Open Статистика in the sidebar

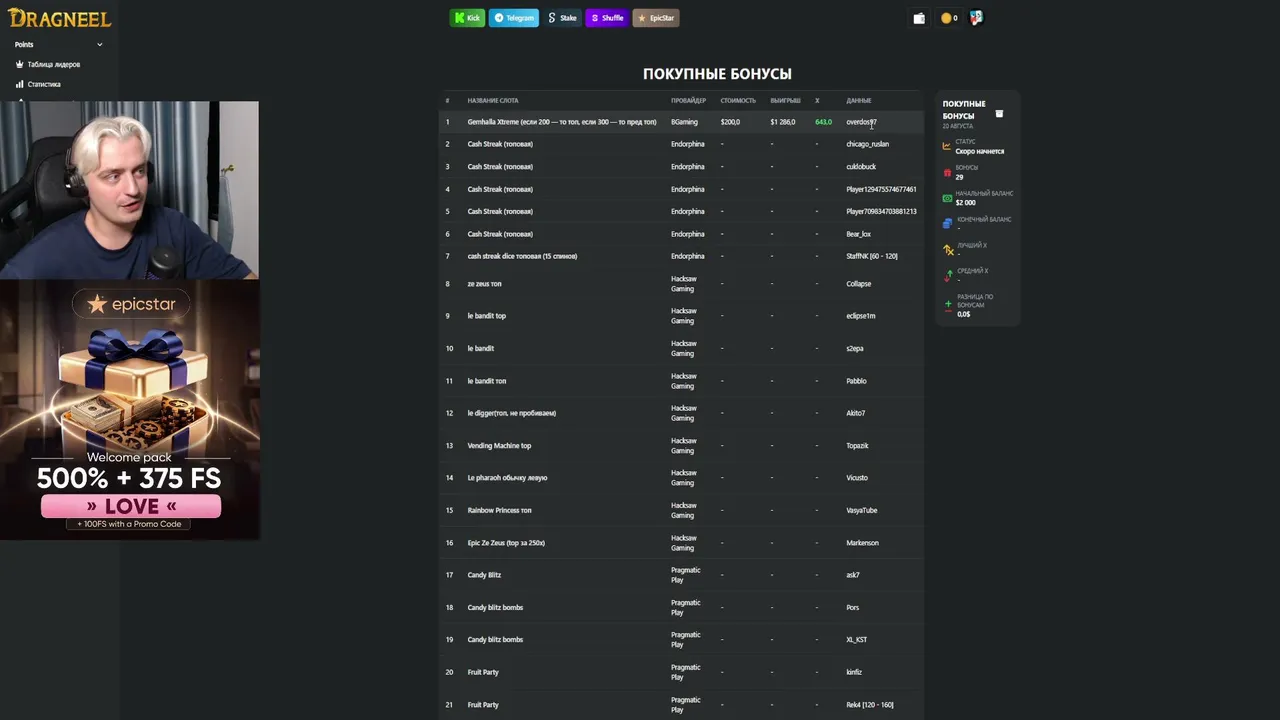pyautogui.click(x=44, y=84)
